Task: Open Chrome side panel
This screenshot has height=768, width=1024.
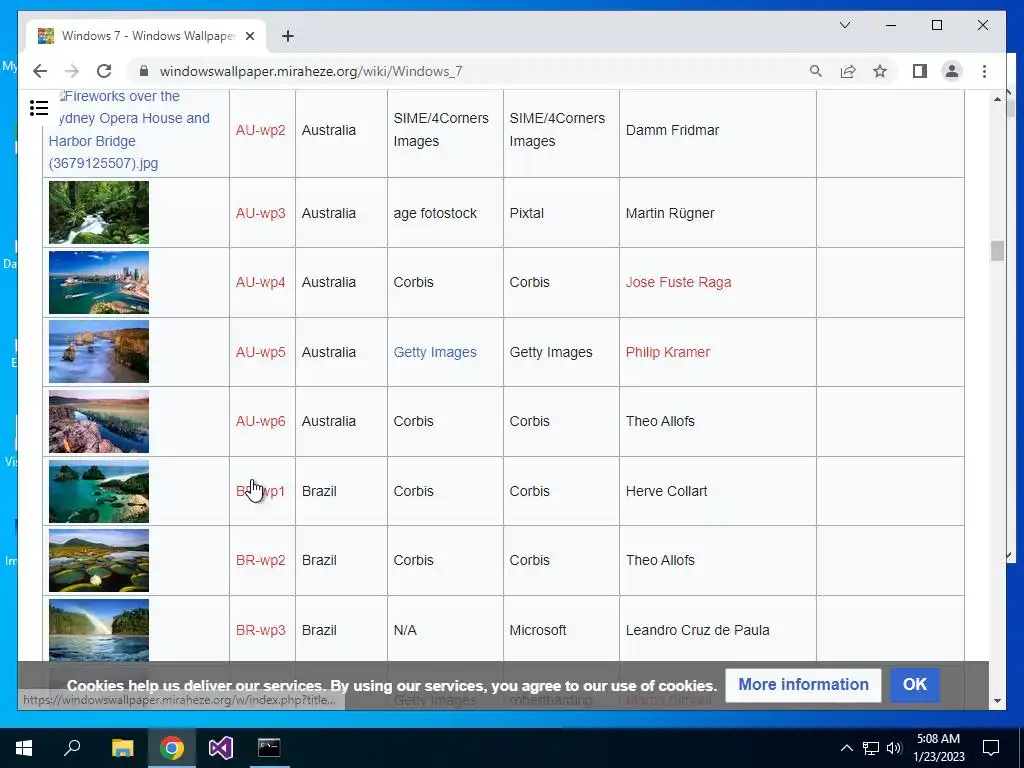Action: coord(920,71)
